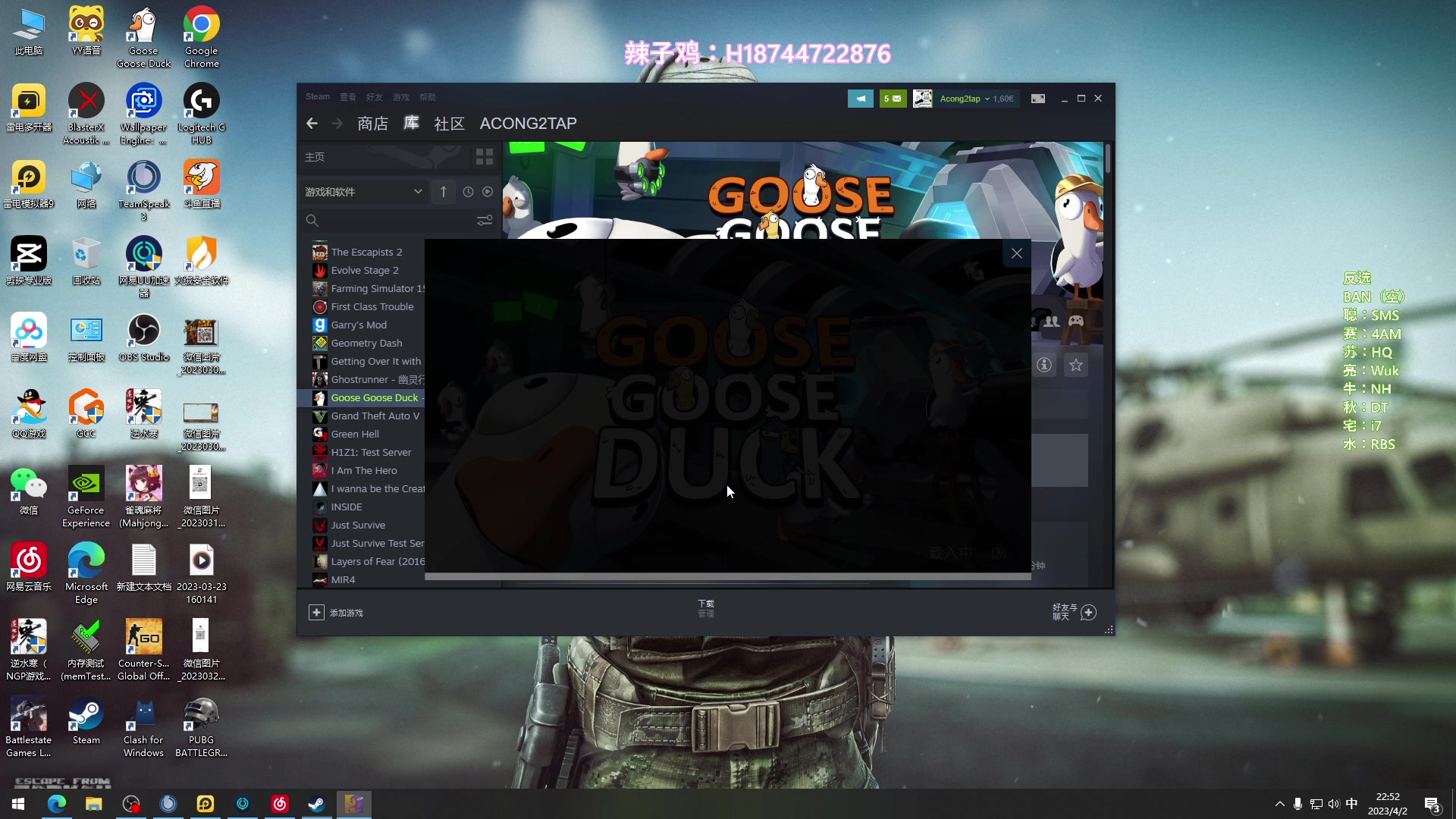Image resolution: width=1456 pixels, height=819 pixels.
Task: Click Steam's main page scrollbar
Action: click(x=1108, y=158)
